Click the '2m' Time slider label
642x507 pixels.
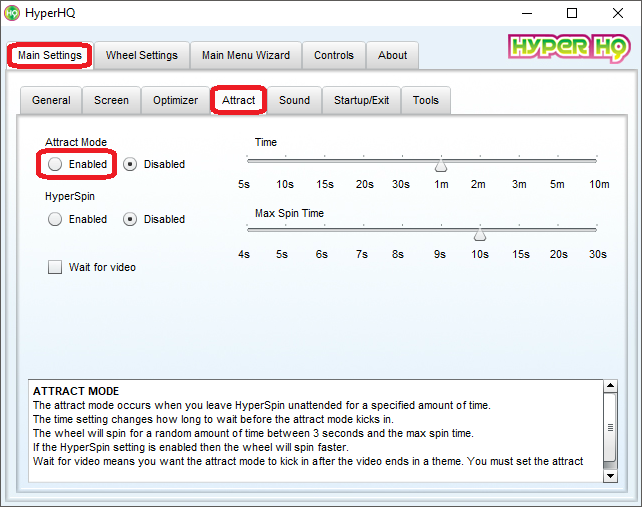pos(478,184)
